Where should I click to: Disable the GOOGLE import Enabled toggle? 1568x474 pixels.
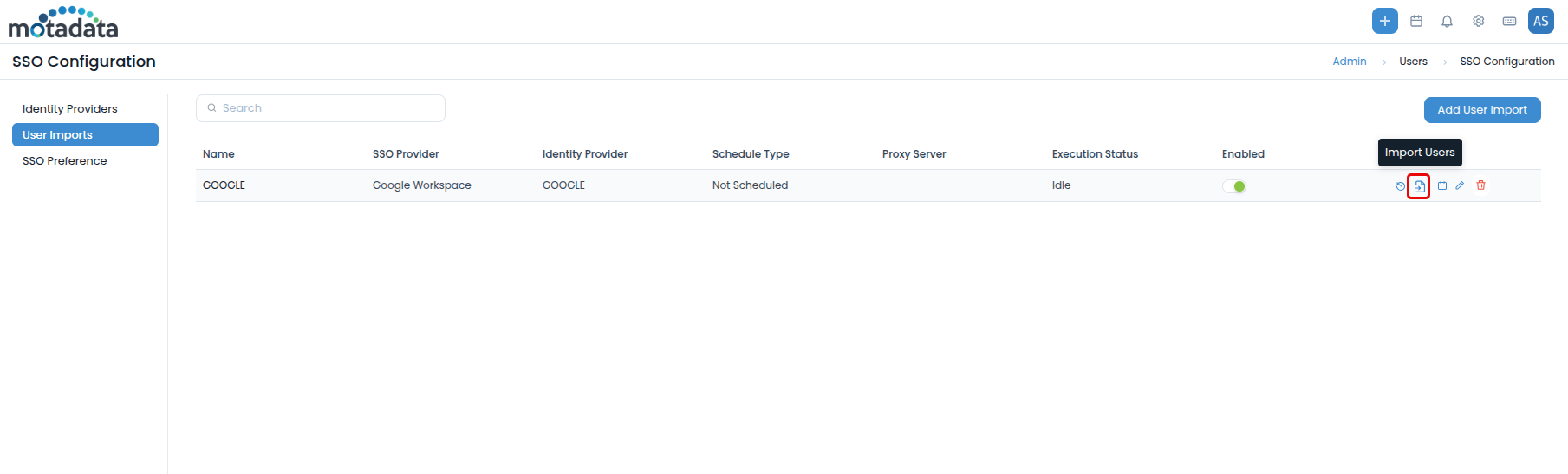(x=1234, y=186)
